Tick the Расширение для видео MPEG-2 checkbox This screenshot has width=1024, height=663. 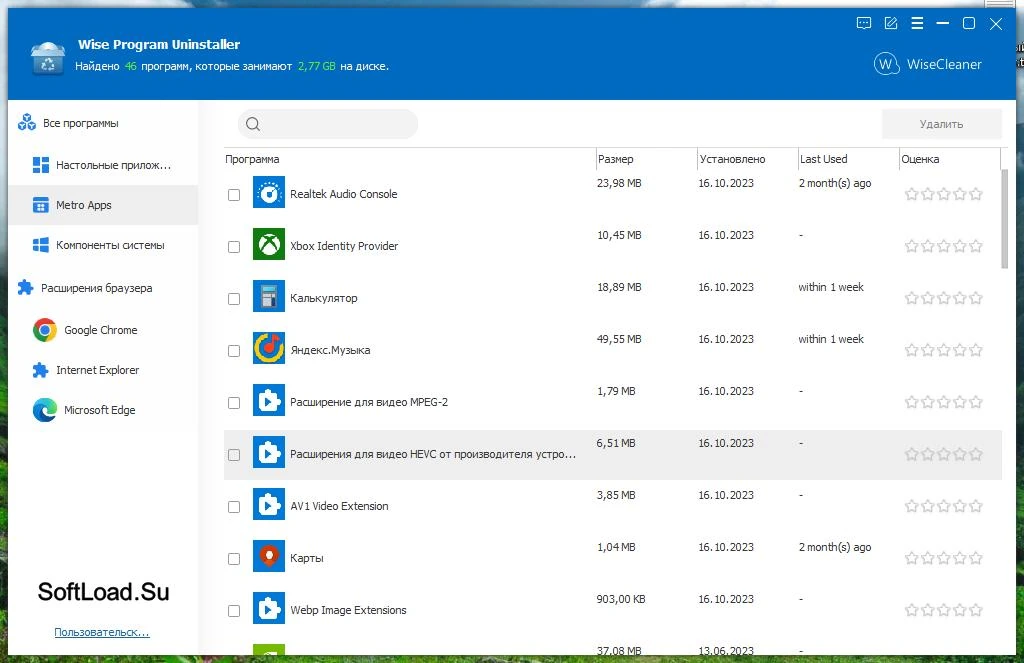[234, 402]
